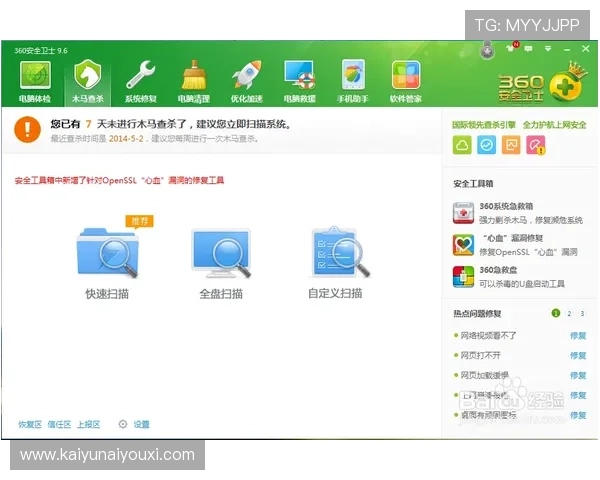The width and height of the screenshot is (600, 480).
Task: Click the settings gear icon at bottom
Action: (x=122, y=424)
